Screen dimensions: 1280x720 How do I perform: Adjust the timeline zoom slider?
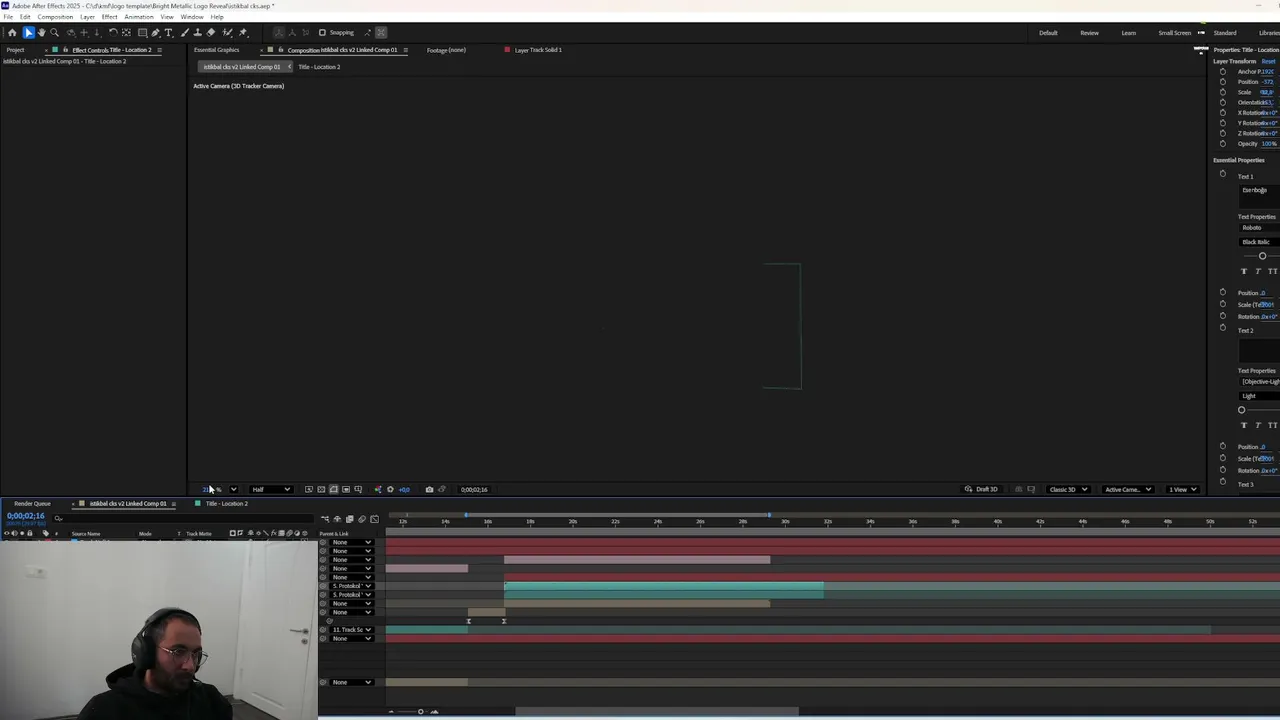click(420, 711)
